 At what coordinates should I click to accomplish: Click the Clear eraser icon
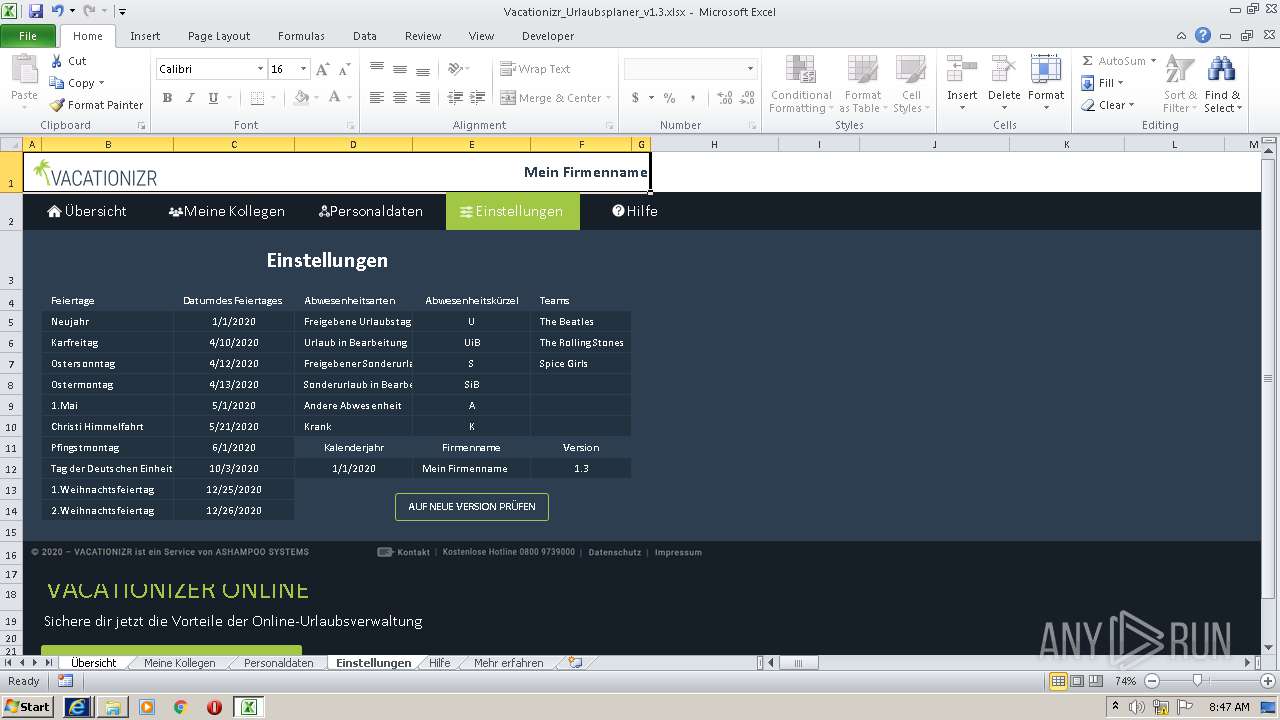pyautogui.click(x=1088, y=105)
